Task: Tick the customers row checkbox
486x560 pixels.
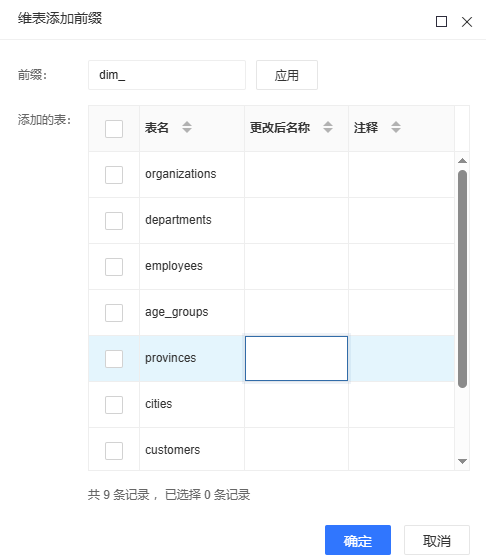Action: click(114, 451)
